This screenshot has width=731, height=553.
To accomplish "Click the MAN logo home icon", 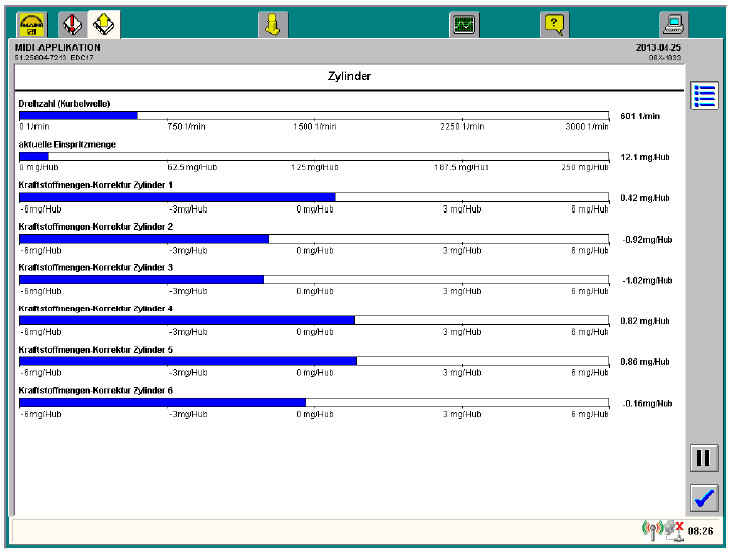I will (x=31, y=24).
